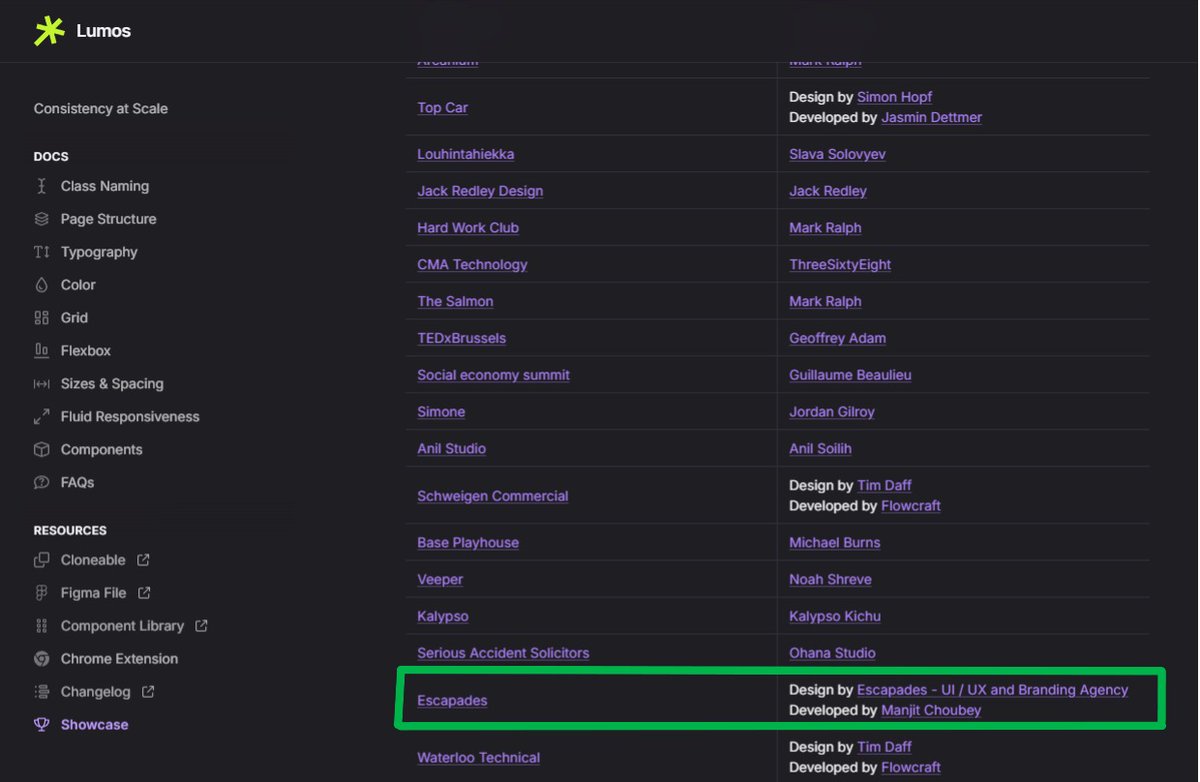Visit the Ohana Studio link
This screenshot has width=1200, height=782.
pos(833,653)
